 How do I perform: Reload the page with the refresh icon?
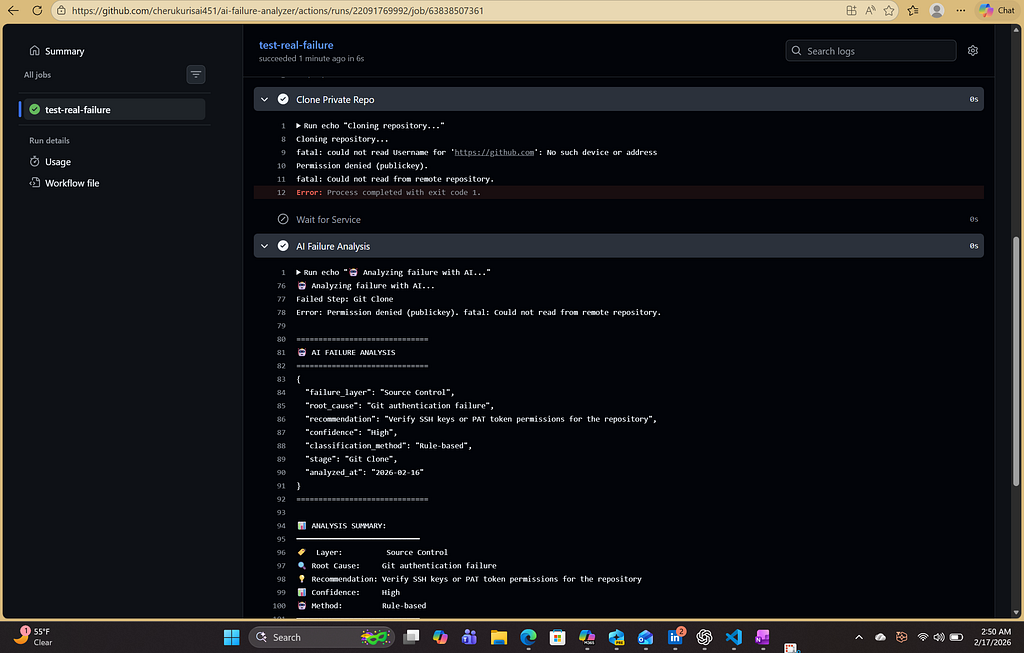pos(37,10)
